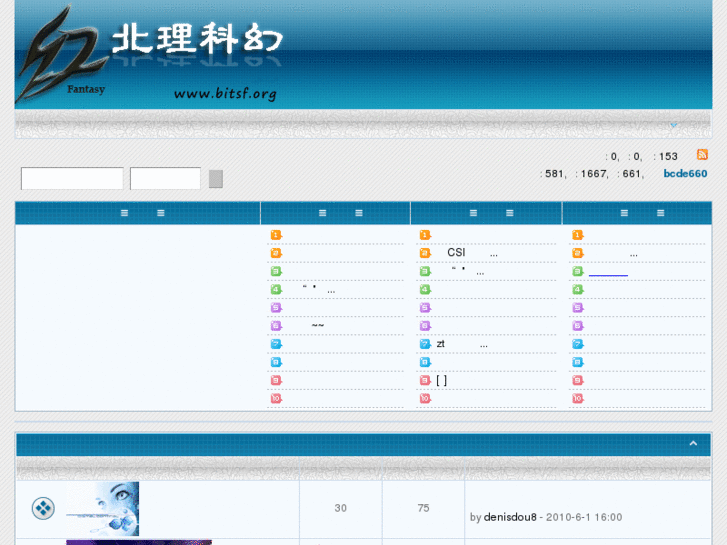The image size is (727, 545).
Task: Click the first column header of the top panel
Action: (138, 213)
